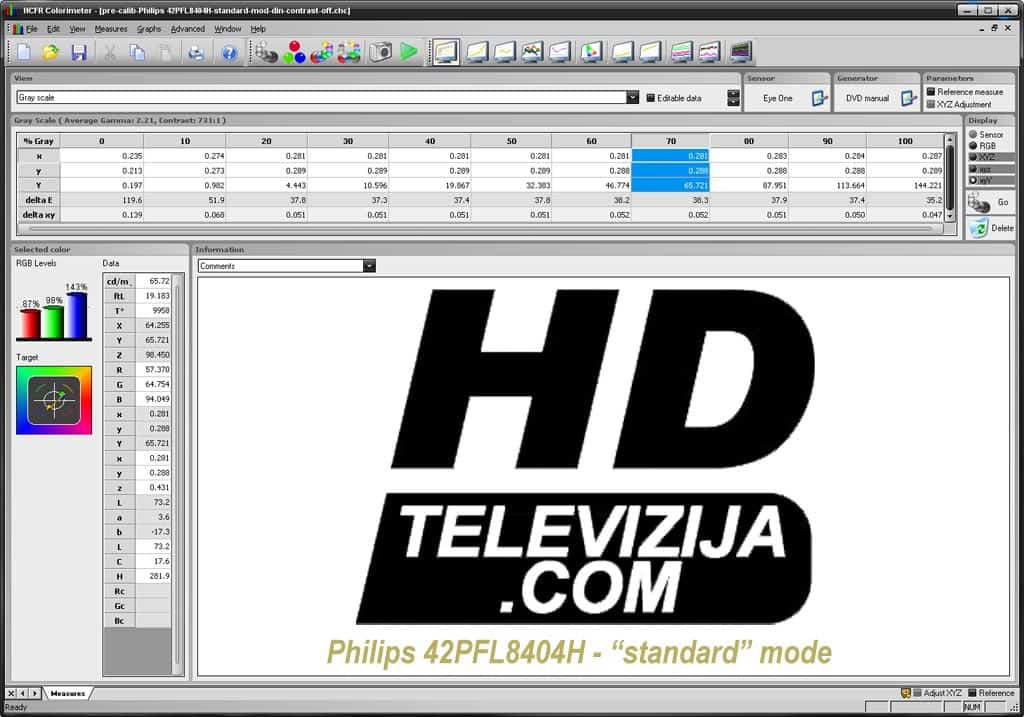1024x717 pixels.
Task: Select the xyY display radio button
Action: pos(973,180)
